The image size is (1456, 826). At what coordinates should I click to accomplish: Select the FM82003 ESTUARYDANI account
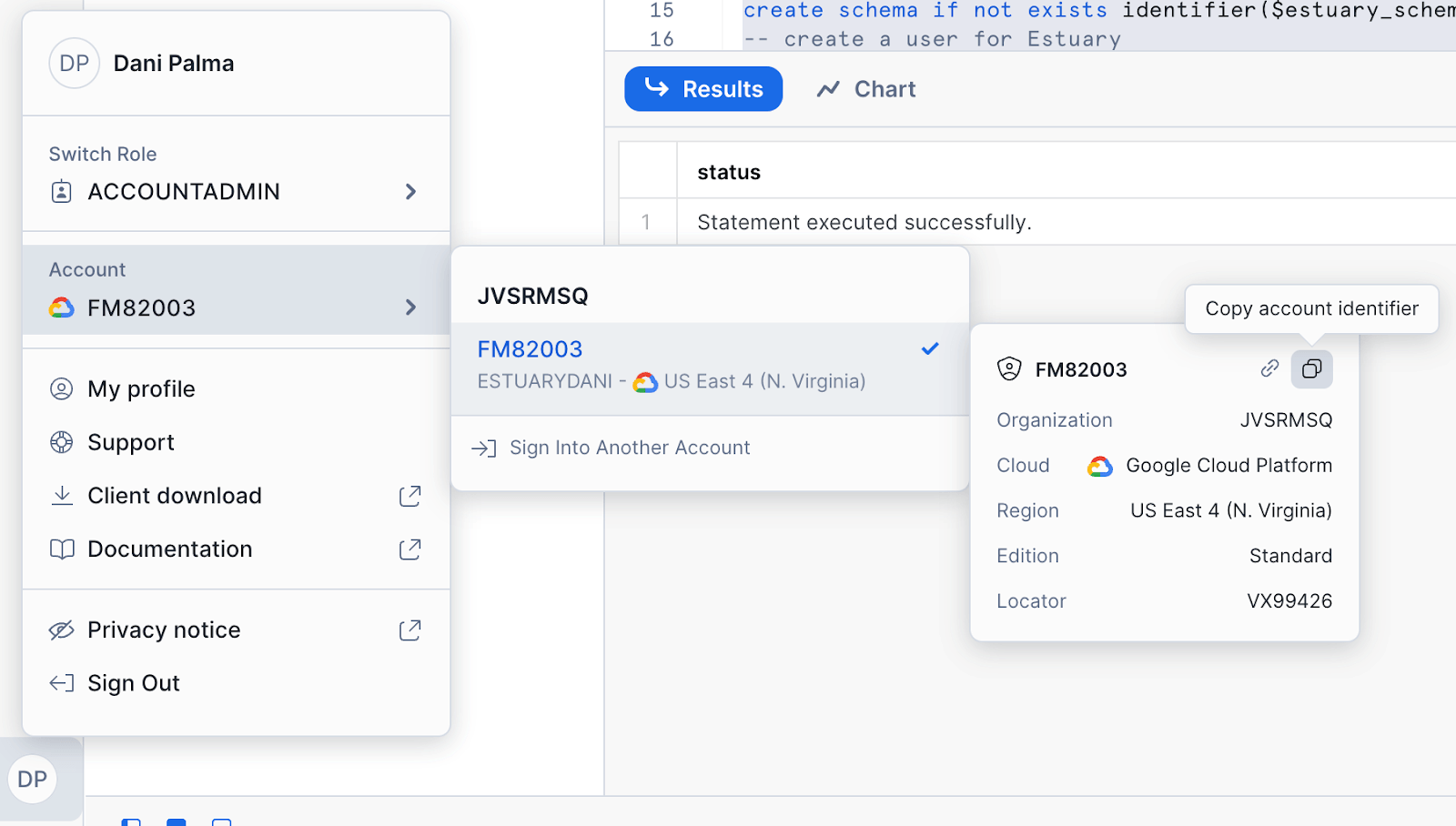pos(710,368)
